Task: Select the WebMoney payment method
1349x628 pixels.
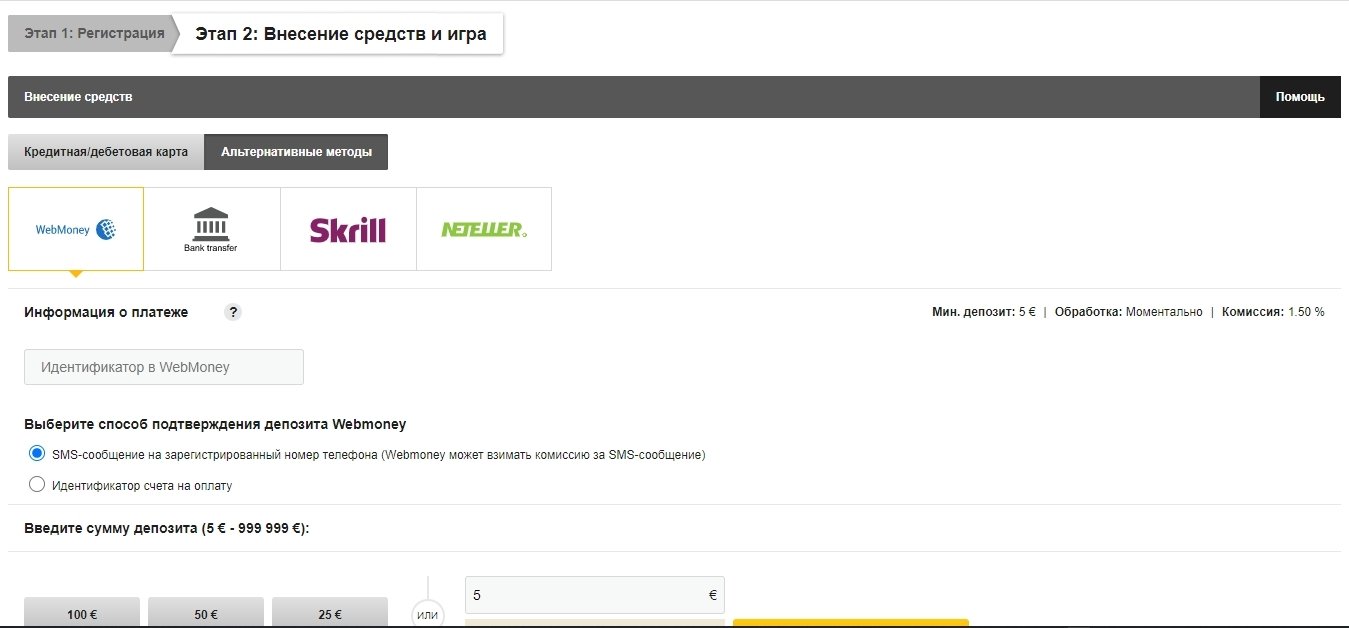Action: [76, 229]
